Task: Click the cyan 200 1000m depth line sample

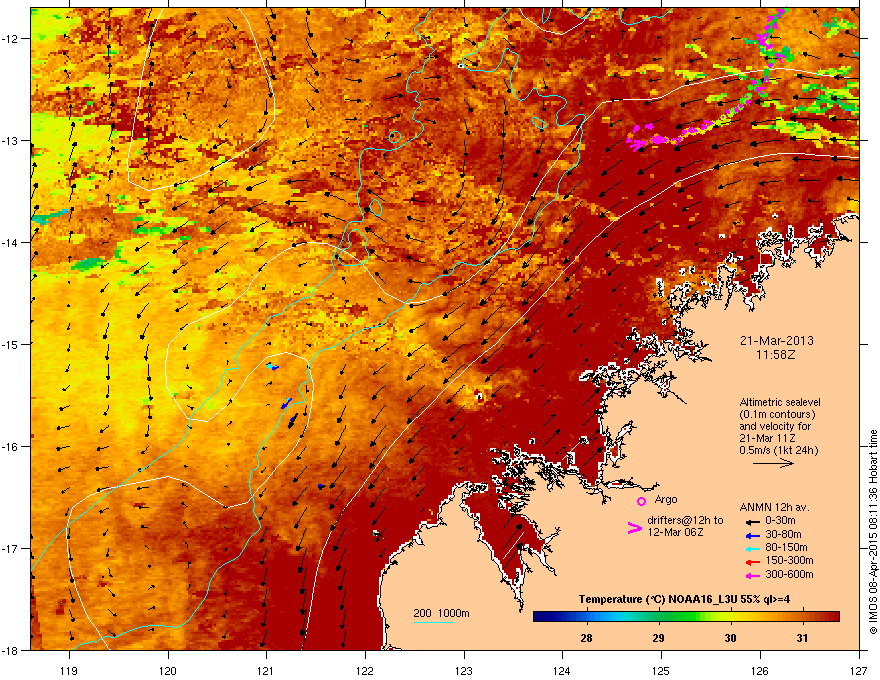Action: (434, 622)
